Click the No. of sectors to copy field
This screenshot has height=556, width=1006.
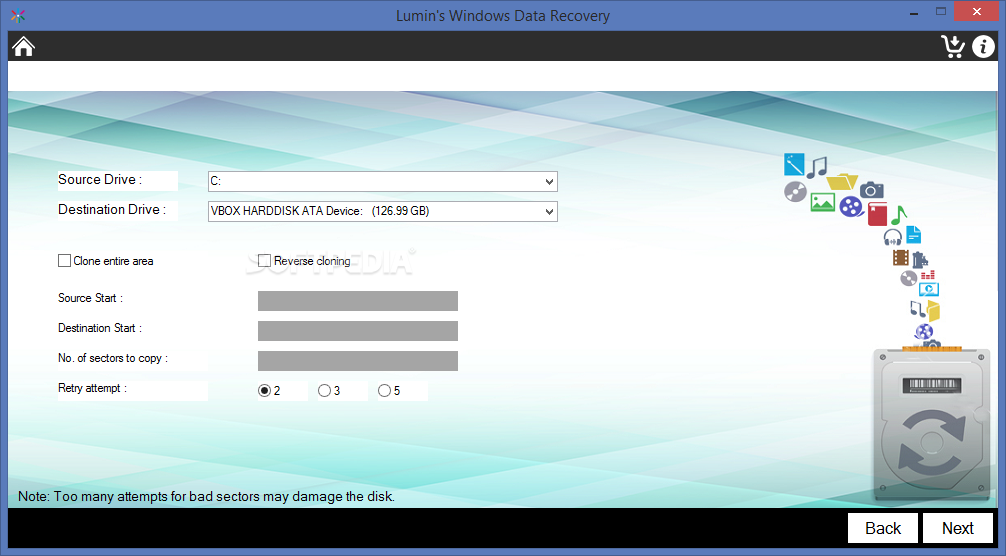[x=358, y=361]
